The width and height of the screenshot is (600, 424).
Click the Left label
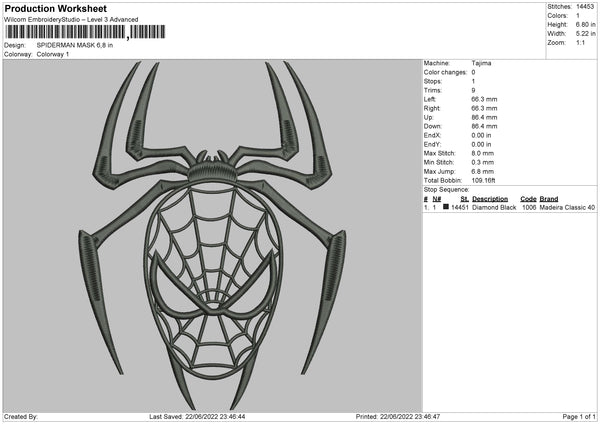point(429,99)
